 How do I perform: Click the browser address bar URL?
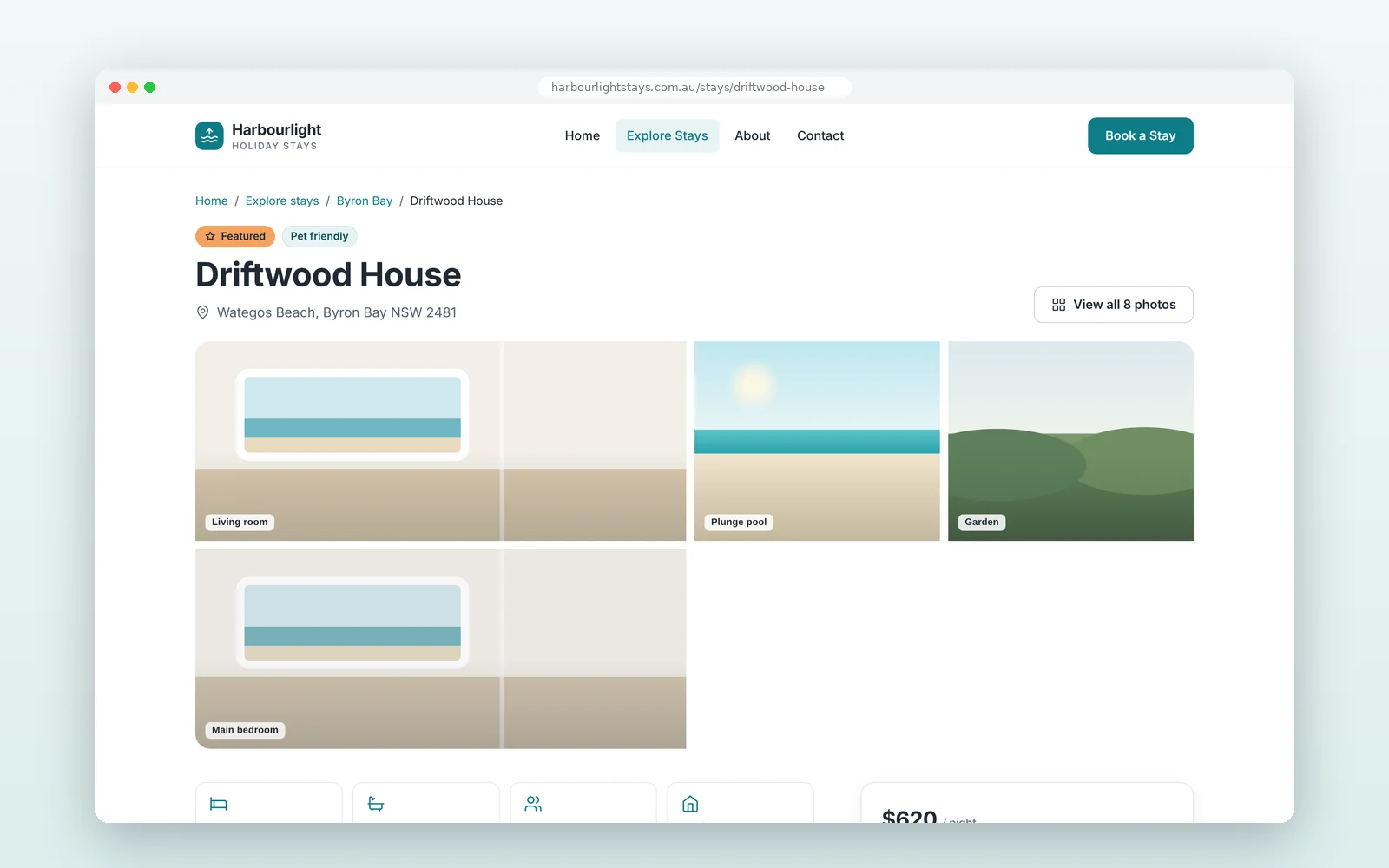tap(694, 87)
